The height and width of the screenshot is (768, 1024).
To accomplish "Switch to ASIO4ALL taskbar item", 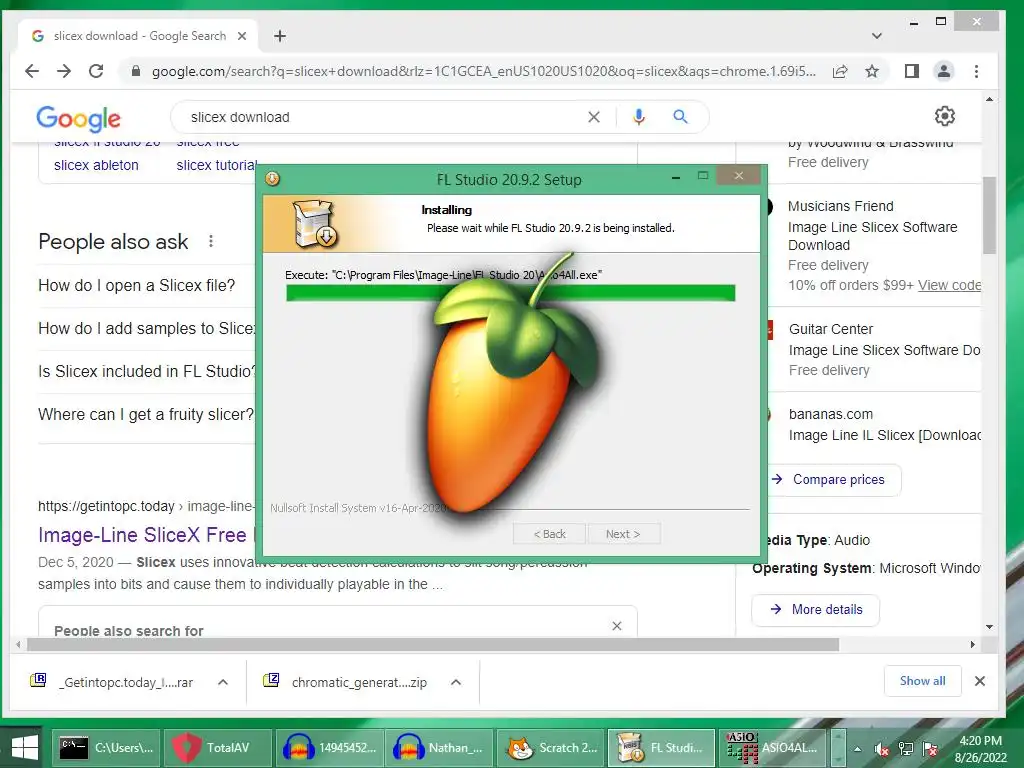I will point(772,748).
